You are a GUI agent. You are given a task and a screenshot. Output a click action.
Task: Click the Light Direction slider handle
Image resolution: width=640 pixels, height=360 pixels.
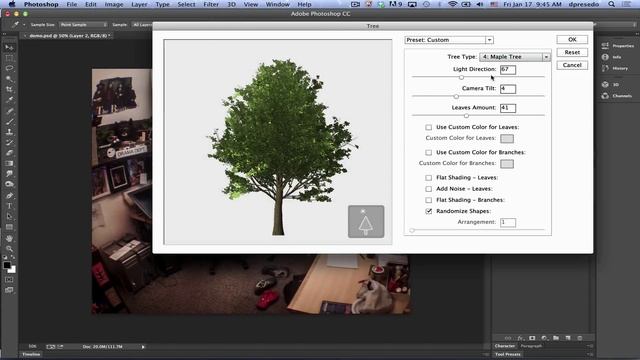(461, 77)
